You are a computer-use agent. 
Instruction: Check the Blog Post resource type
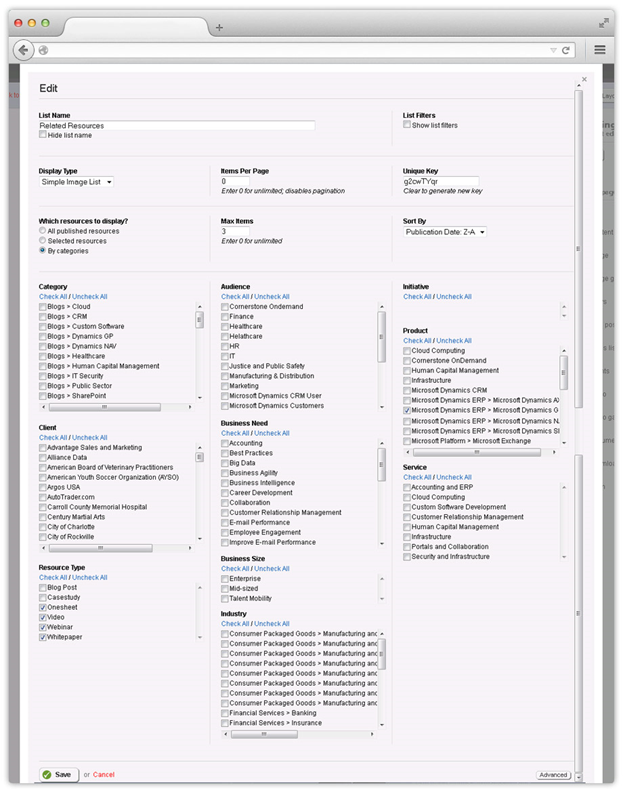pos(43,587)
